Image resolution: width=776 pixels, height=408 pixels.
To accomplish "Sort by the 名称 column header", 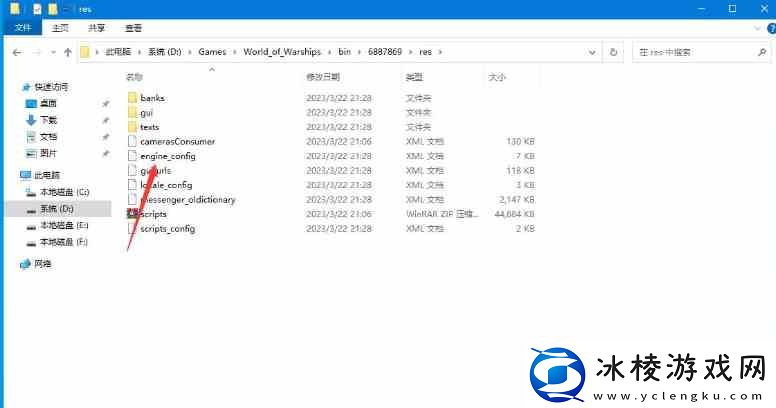I will point(134,77).
